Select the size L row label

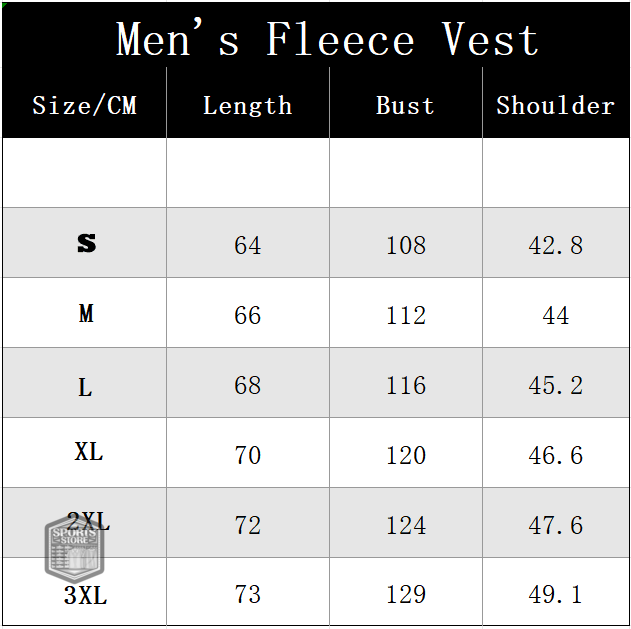coord(85,387)
